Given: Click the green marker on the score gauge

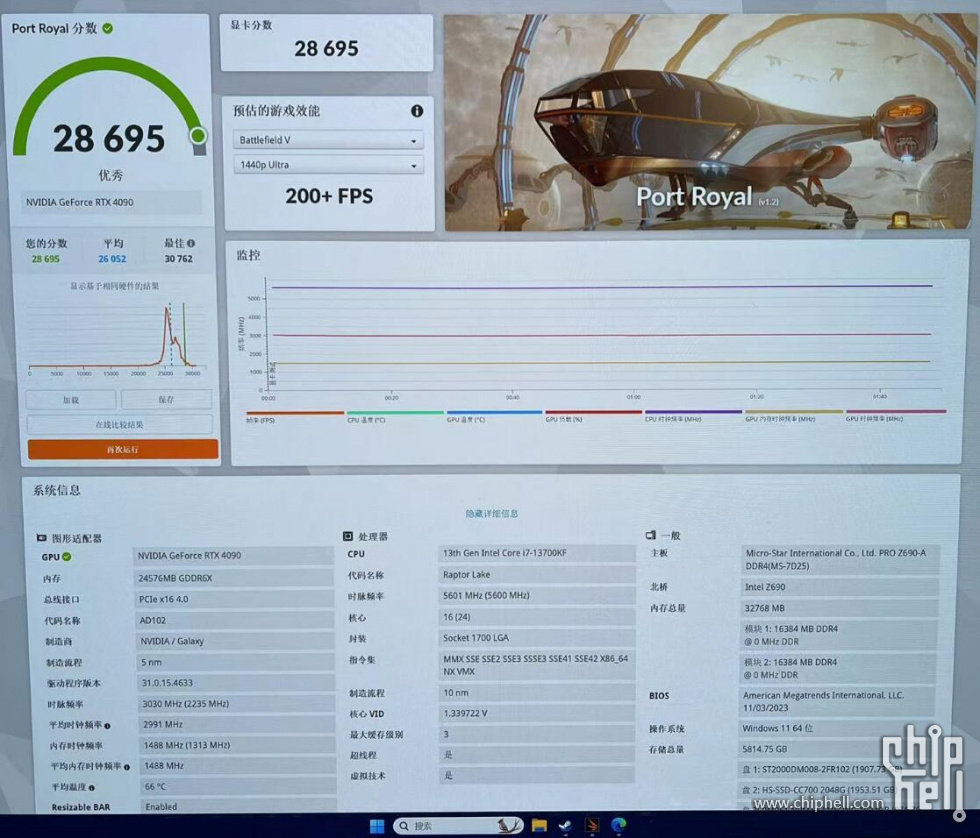Looking at the screenshot, I should point(198,135).
